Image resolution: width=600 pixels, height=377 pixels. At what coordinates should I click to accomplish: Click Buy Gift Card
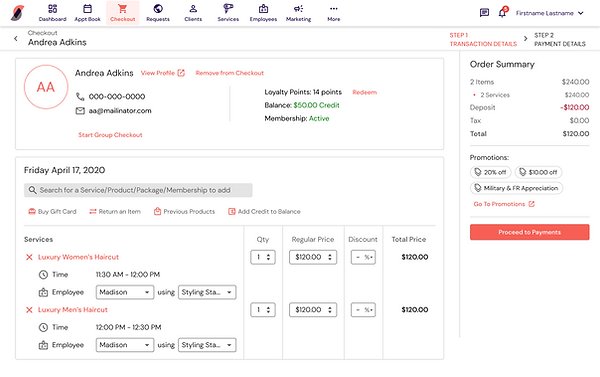point(52,211)
